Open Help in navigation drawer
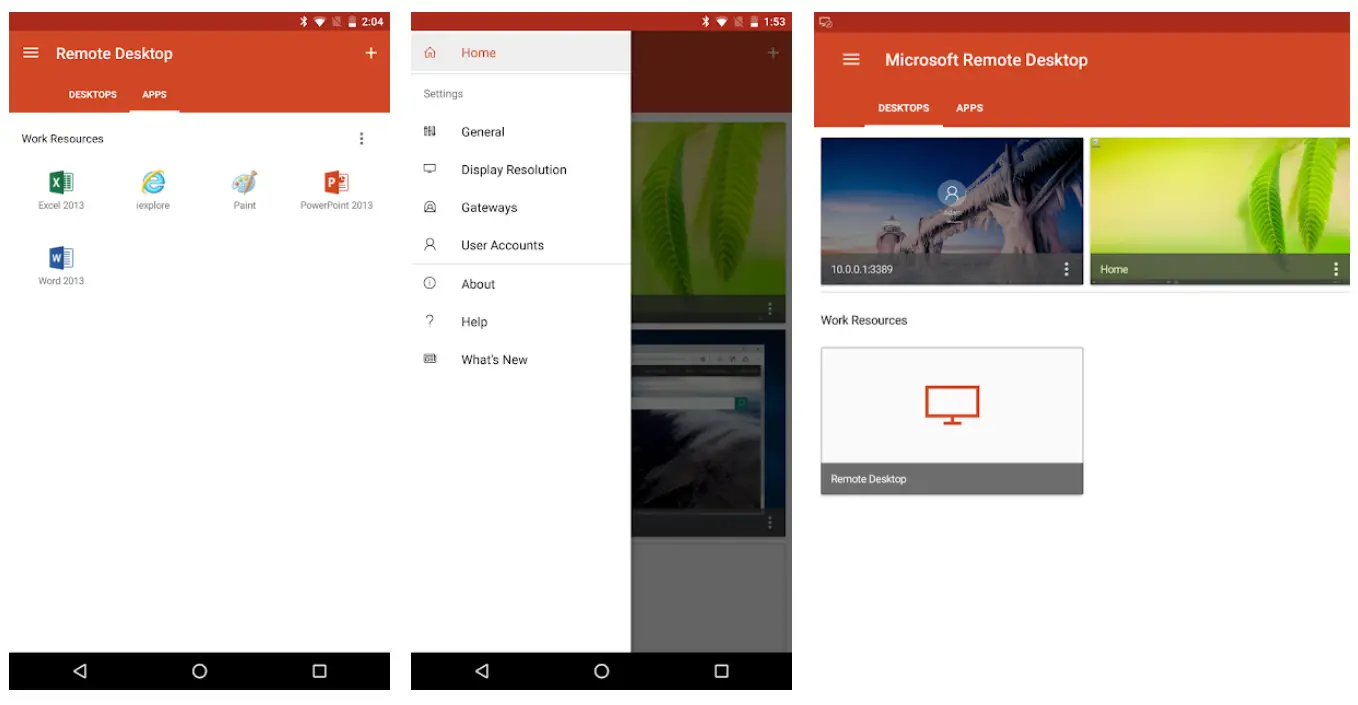Screen dimensions: 1358x705 click(x=521, y=322)
